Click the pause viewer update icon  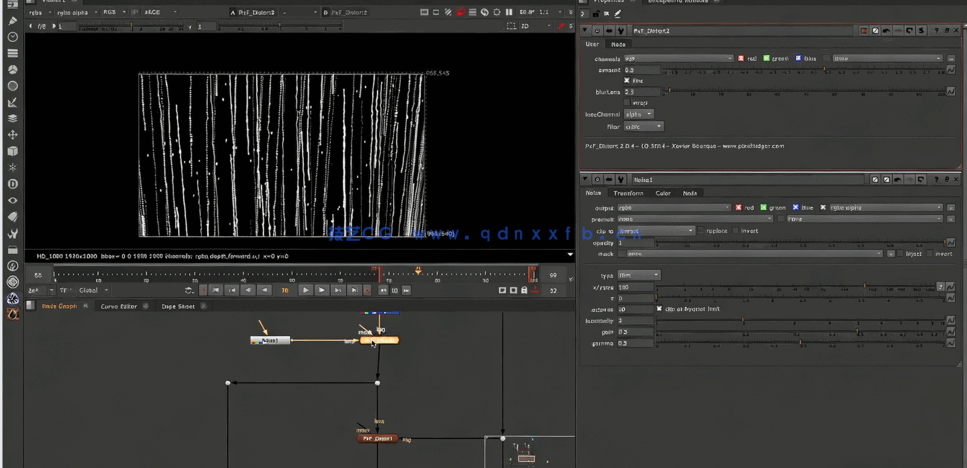pyautogui.click(x=509, y=12)
